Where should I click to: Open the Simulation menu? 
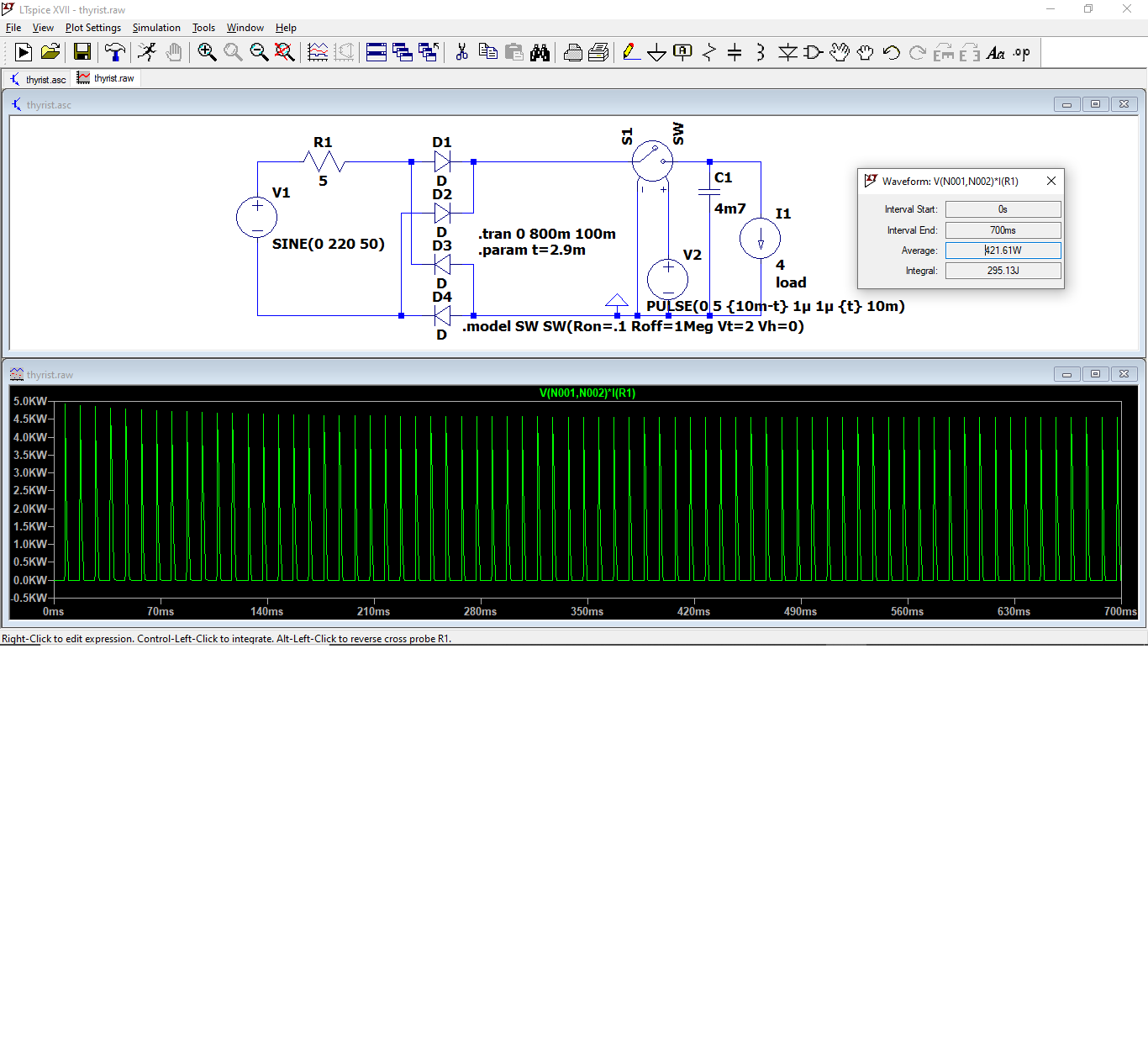pos(156,28)
